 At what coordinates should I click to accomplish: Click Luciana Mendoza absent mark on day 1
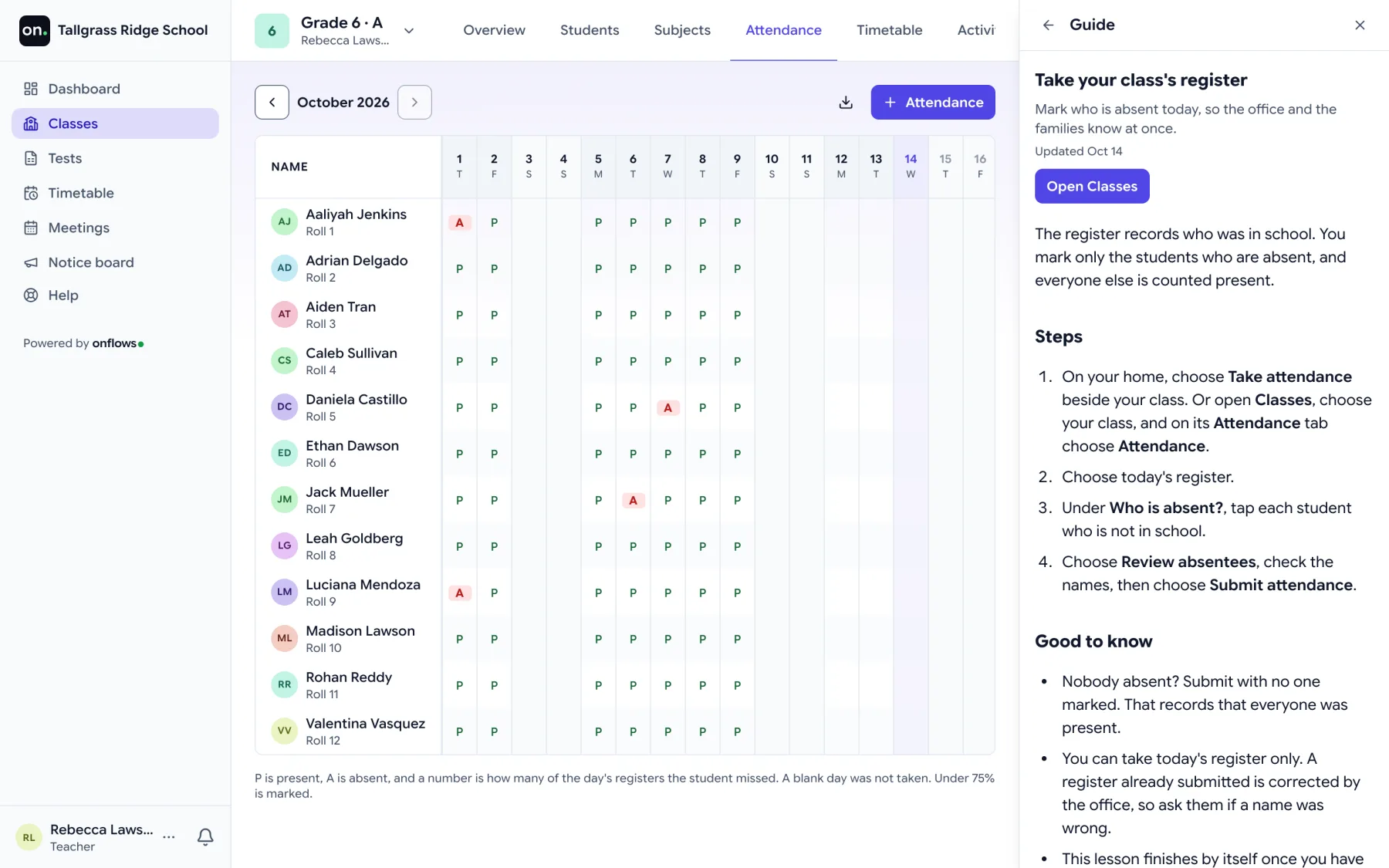point(459,593)
